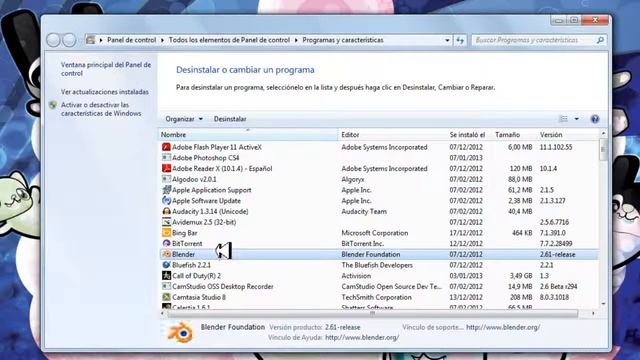Expand the arrow after Panel de control

click(162, 40)
